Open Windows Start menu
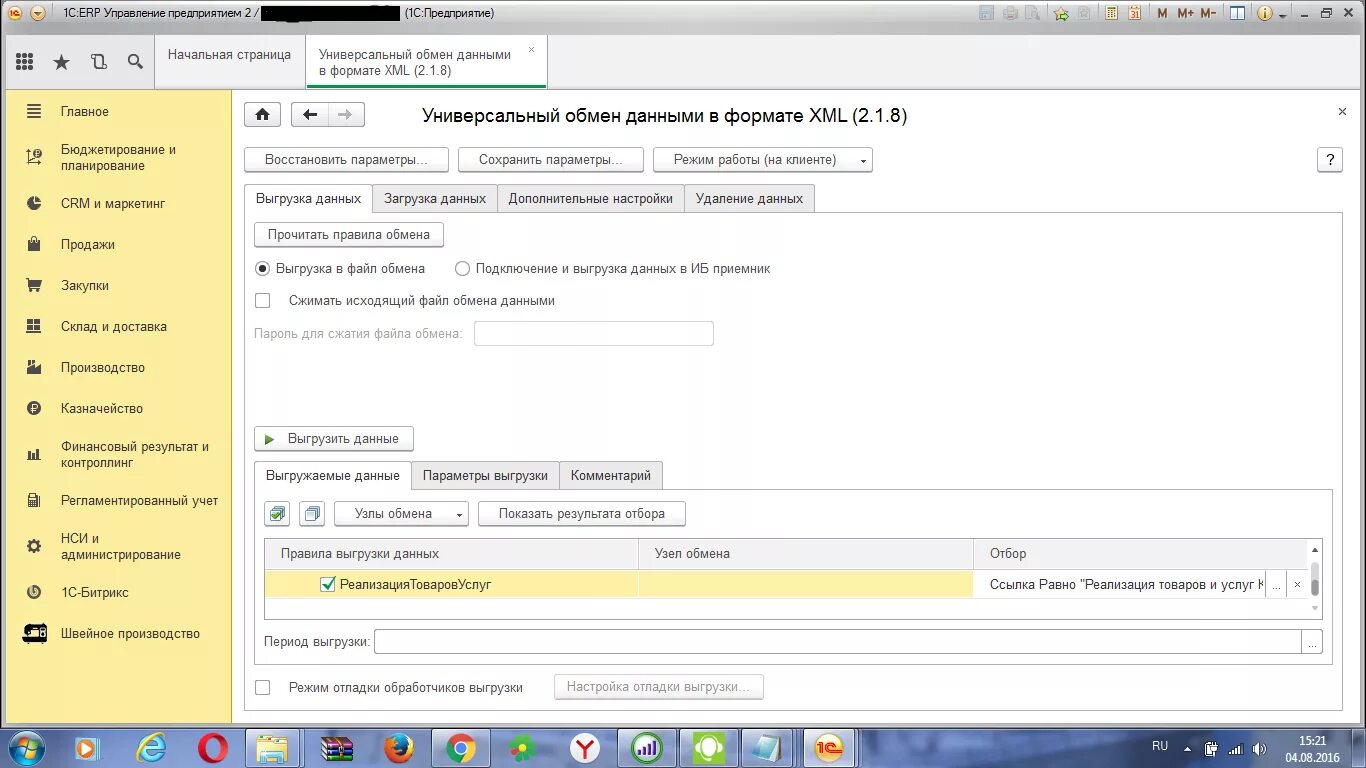Image resolution: width=1366 pixels, height=768 pixels. pos(26,748)
